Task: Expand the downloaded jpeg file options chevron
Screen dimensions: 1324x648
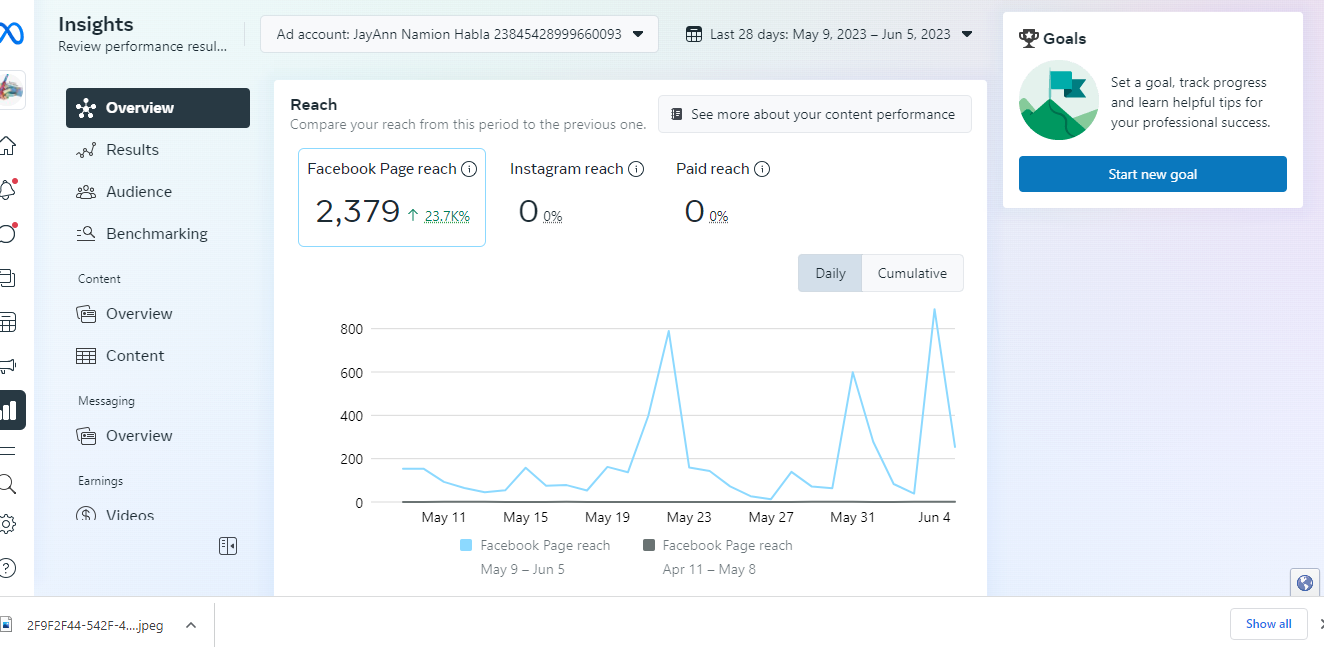Action: pos(191,625)
